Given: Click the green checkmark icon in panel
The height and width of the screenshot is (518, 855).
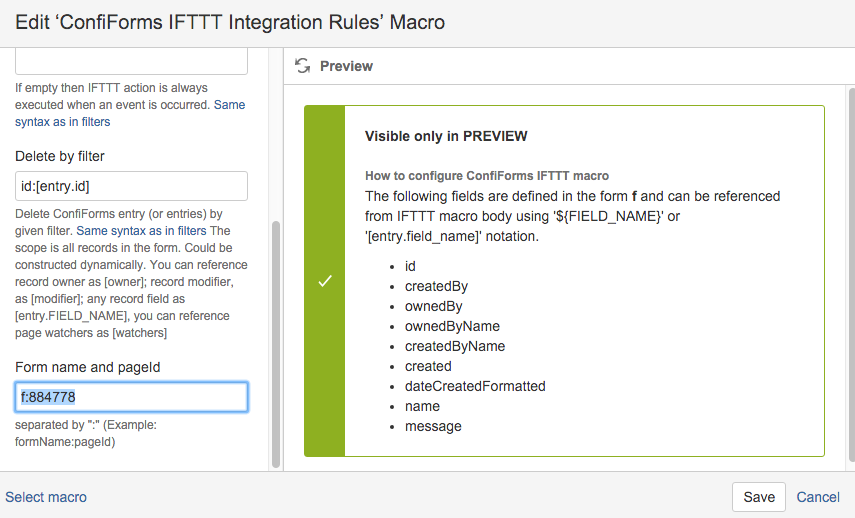Looking at the screenshot, I should [325, 281].
